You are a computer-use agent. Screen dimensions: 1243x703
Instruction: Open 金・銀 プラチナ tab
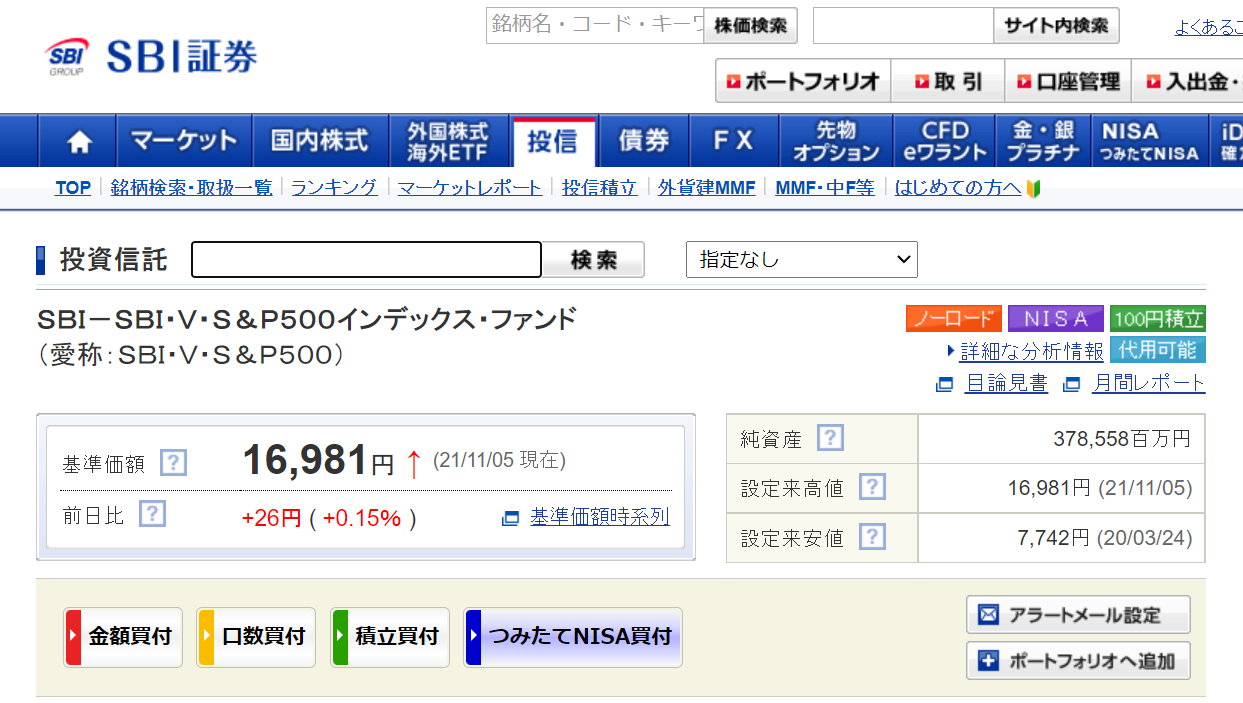1043,141
